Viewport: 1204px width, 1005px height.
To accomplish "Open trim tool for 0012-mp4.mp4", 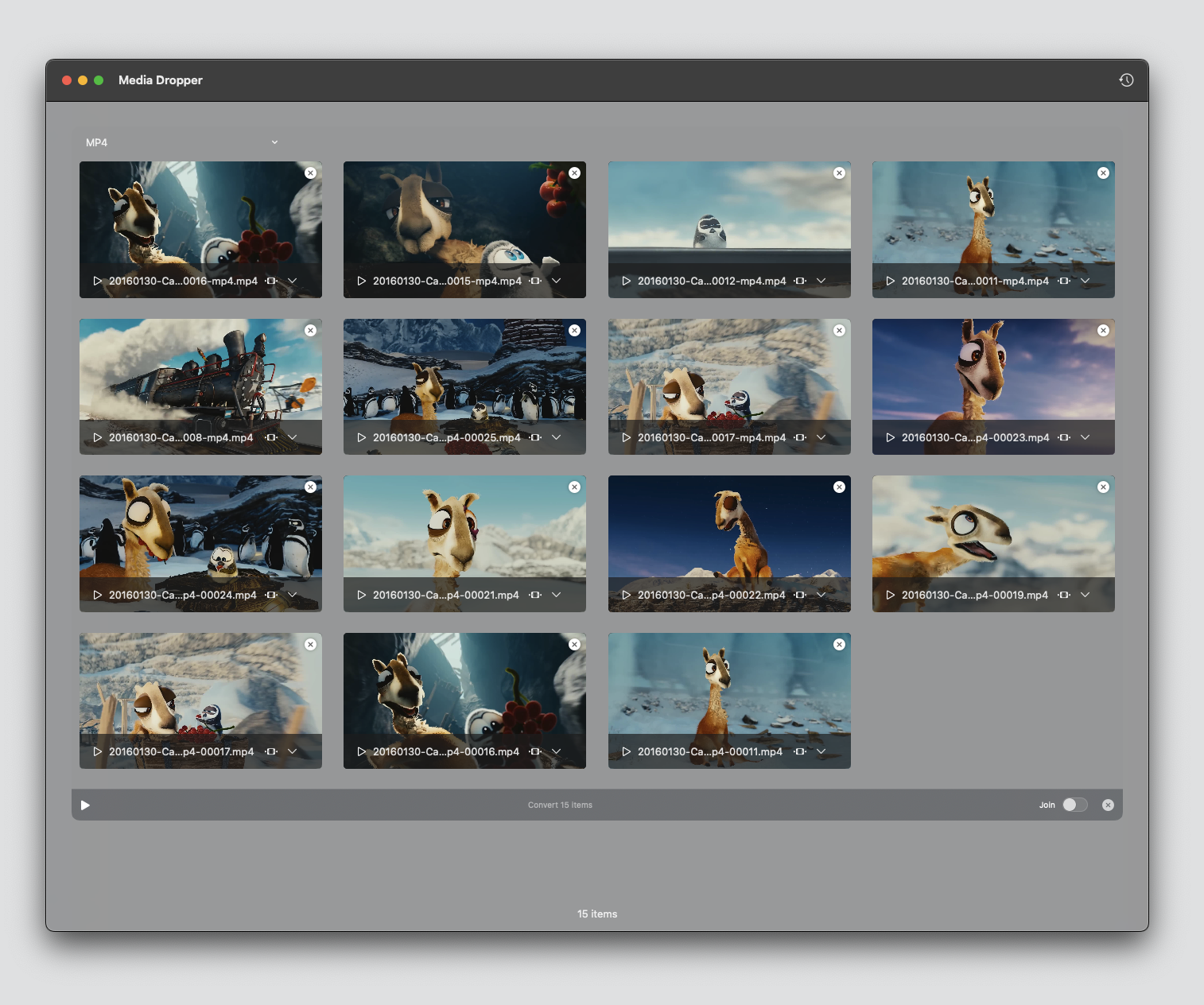I will 800,281.
